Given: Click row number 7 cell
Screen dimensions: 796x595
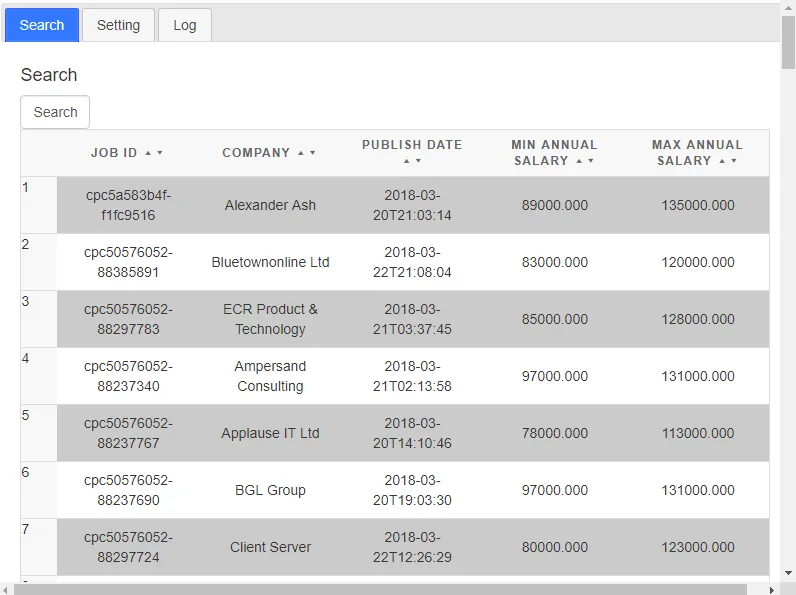Looking at the screenshot, I should (39, 547).
